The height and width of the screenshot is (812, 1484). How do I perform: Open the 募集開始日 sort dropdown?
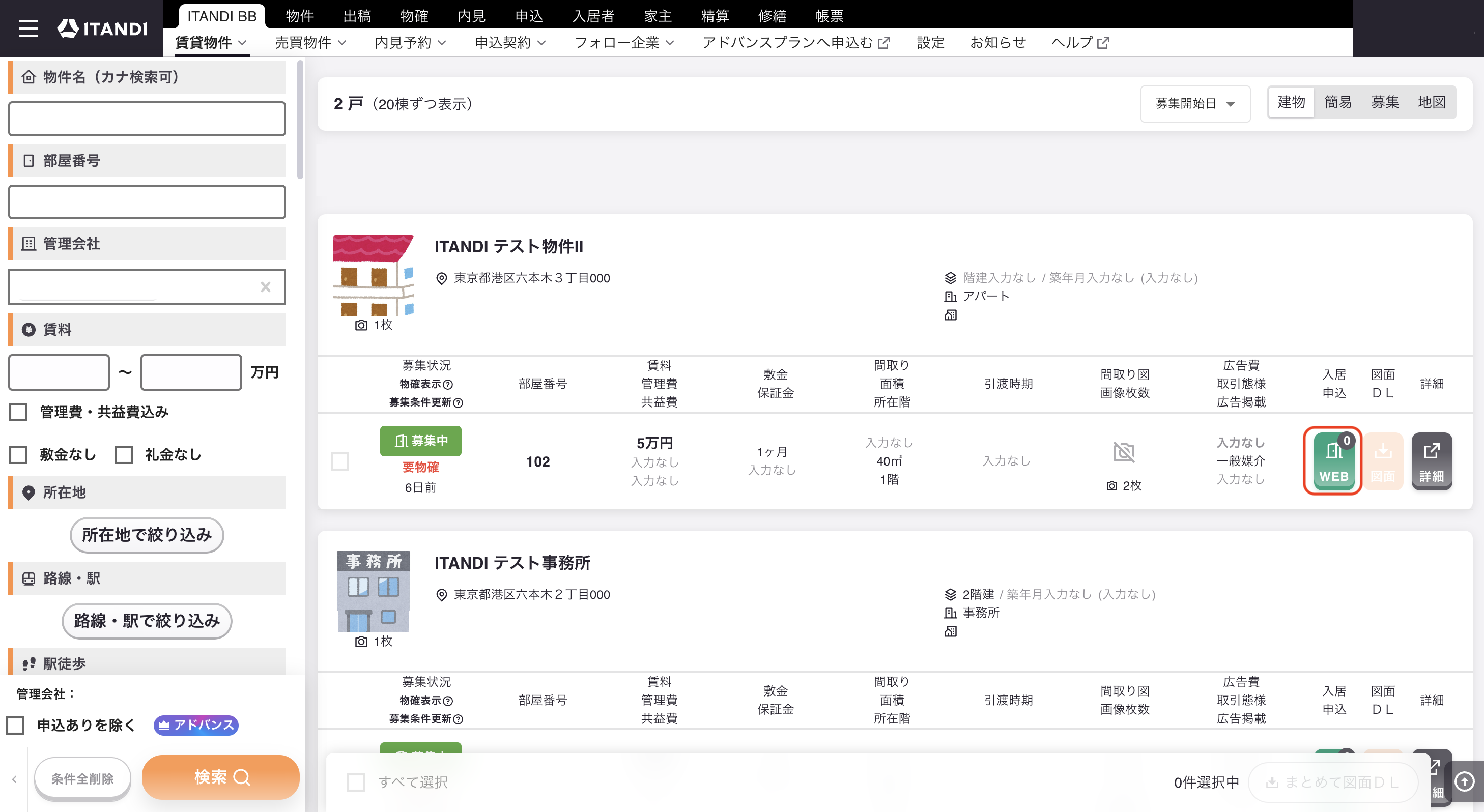[x=1195, y=104]
